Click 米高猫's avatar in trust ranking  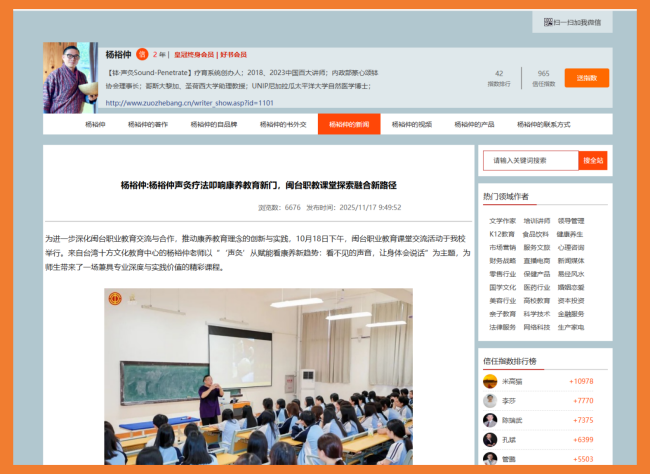point(490,381)
